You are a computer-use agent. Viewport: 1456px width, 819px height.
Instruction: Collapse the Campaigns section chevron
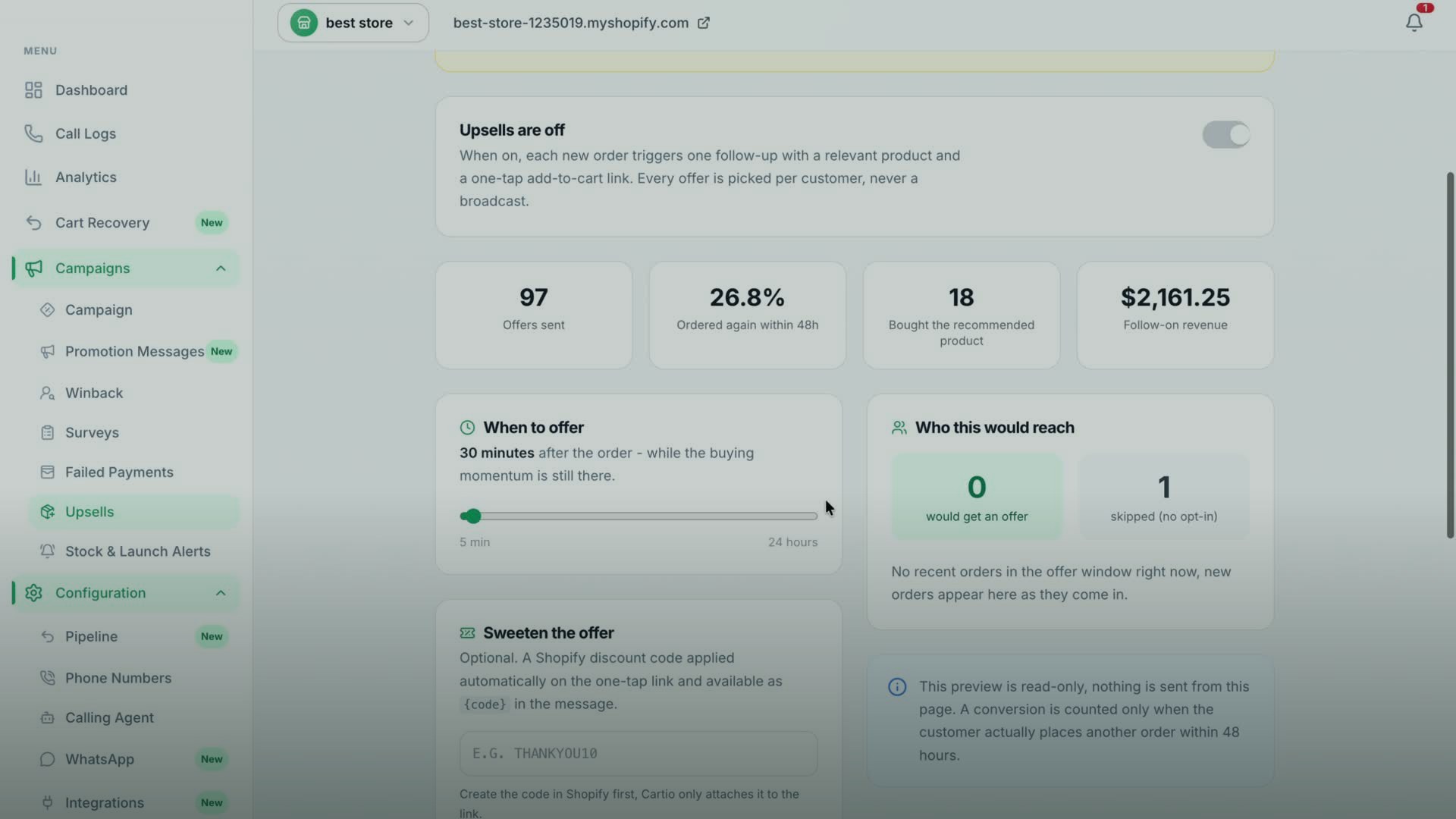[221, 268]
